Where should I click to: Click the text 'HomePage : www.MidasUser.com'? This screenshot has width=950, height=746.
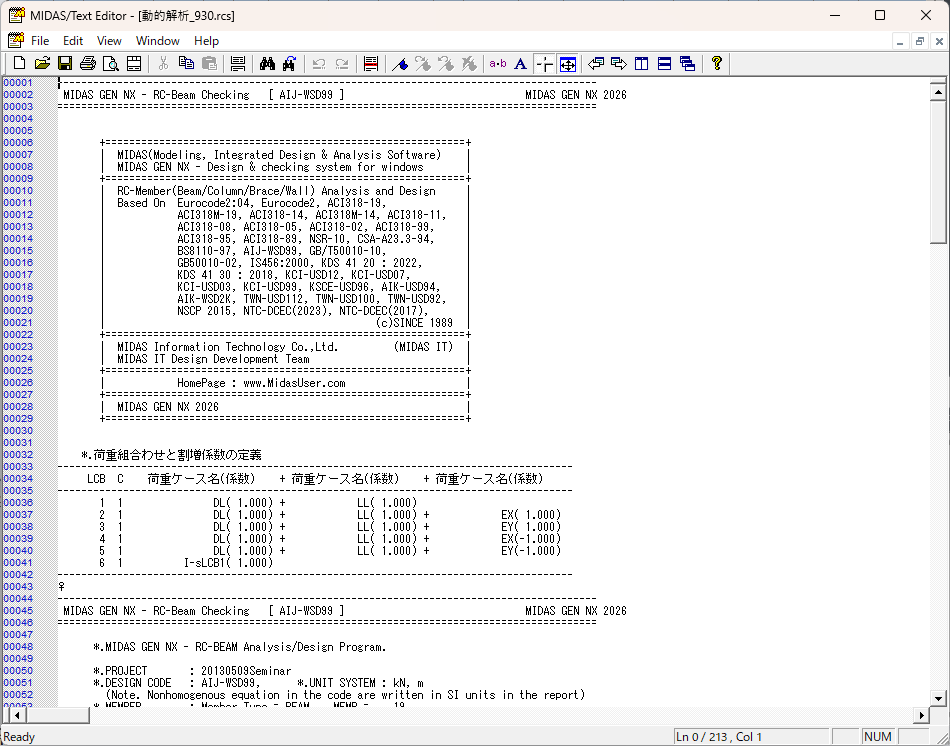261,383
